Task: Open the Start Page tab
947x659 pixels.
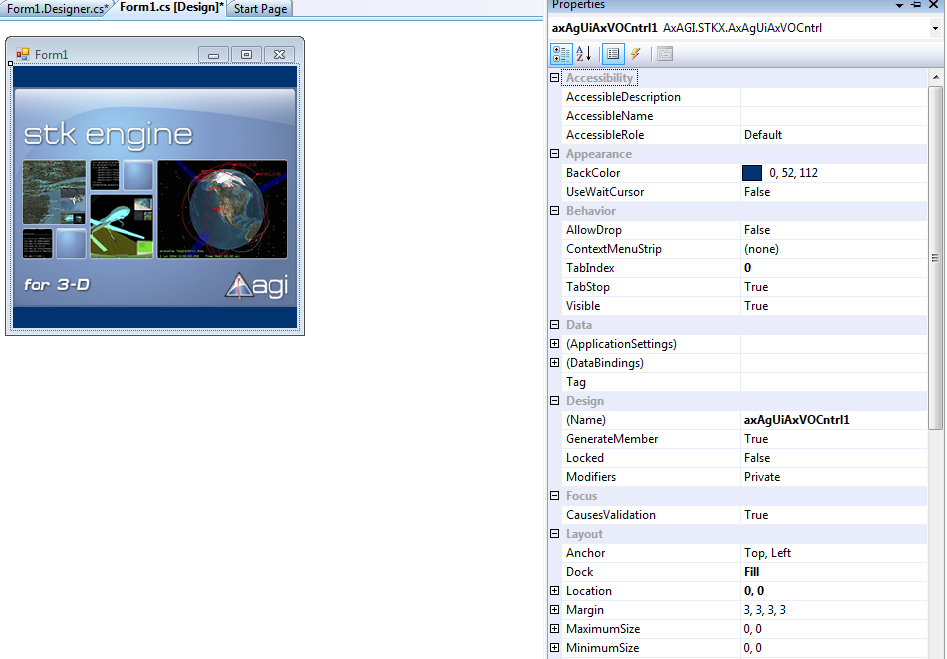Action: (x=260, y=9)
